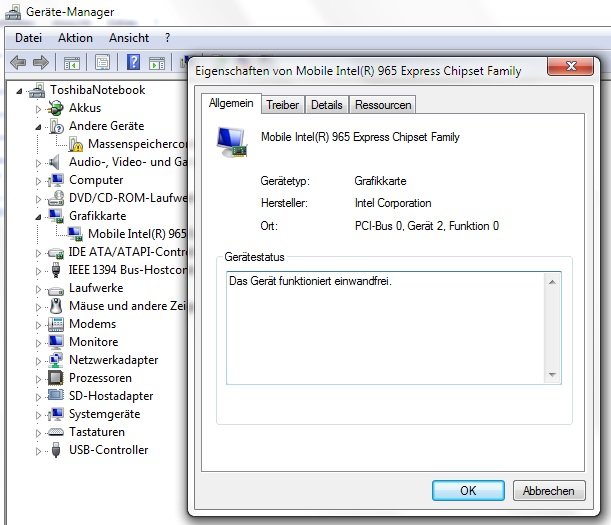Expand the USB-Controller tree node
The width and height of the screenshot is (611, 525).
(38, 451)
